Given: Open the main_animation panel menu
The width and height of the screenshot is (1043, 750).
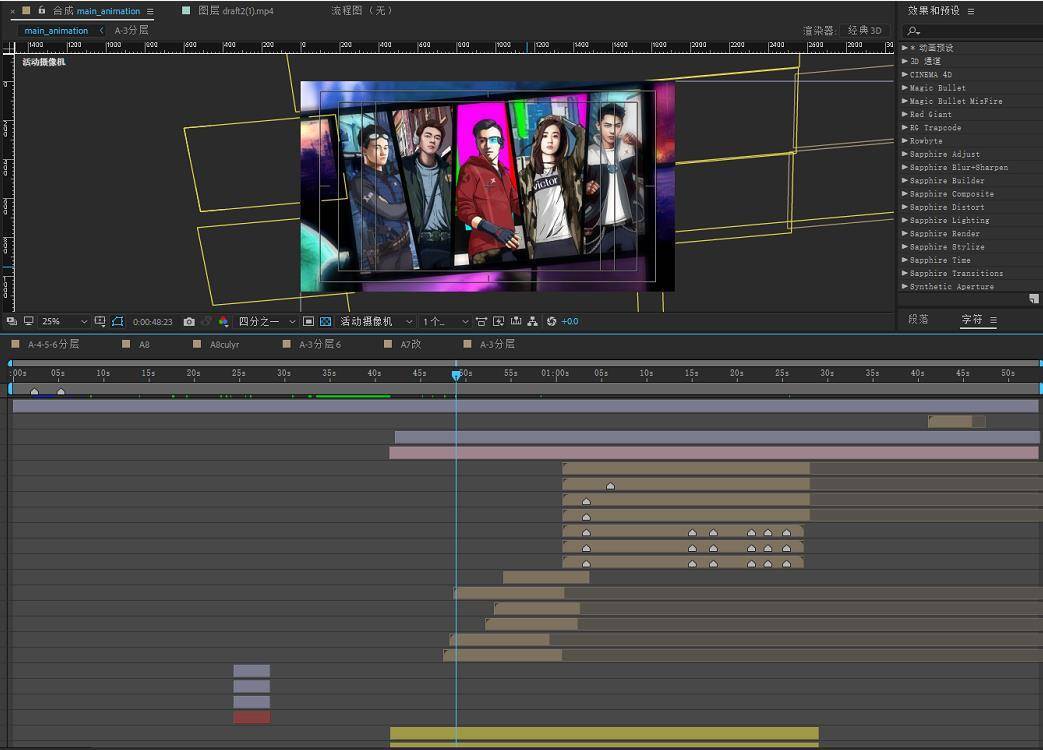Looking at the screenshot, I should pos(150,11).
